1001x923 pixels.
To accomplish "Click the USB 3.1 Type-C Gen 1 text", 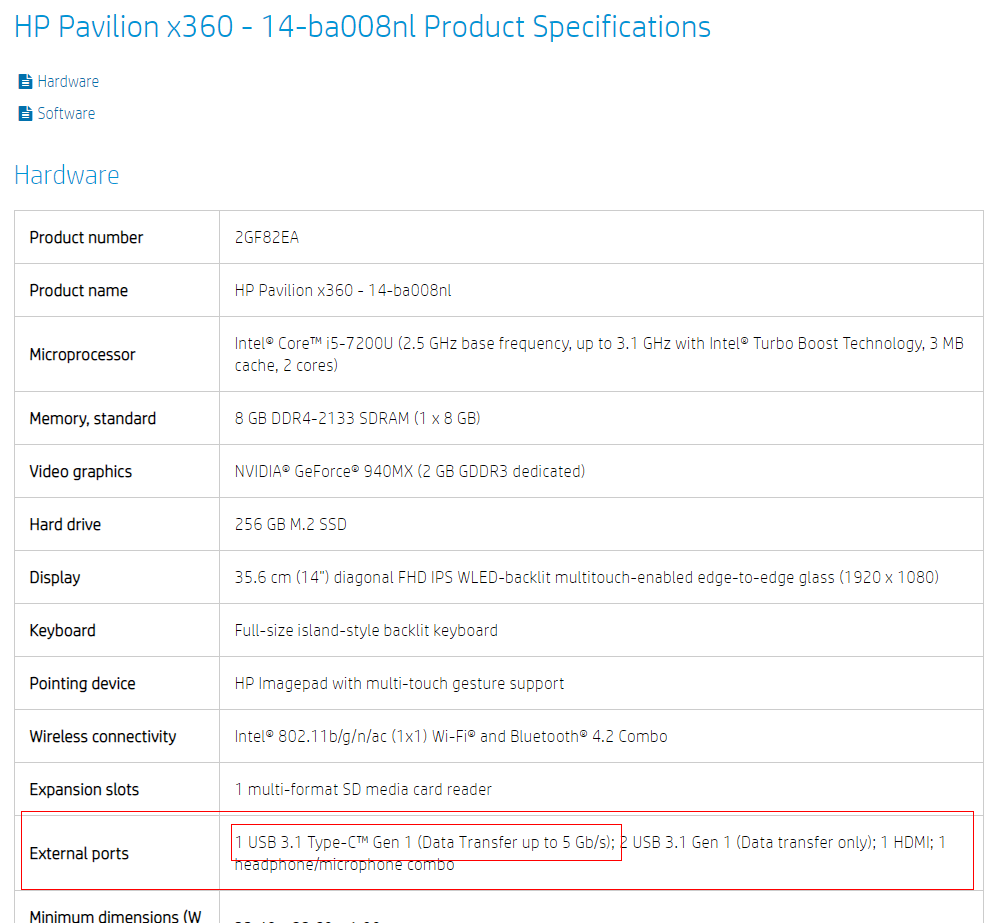I will 424,842.
